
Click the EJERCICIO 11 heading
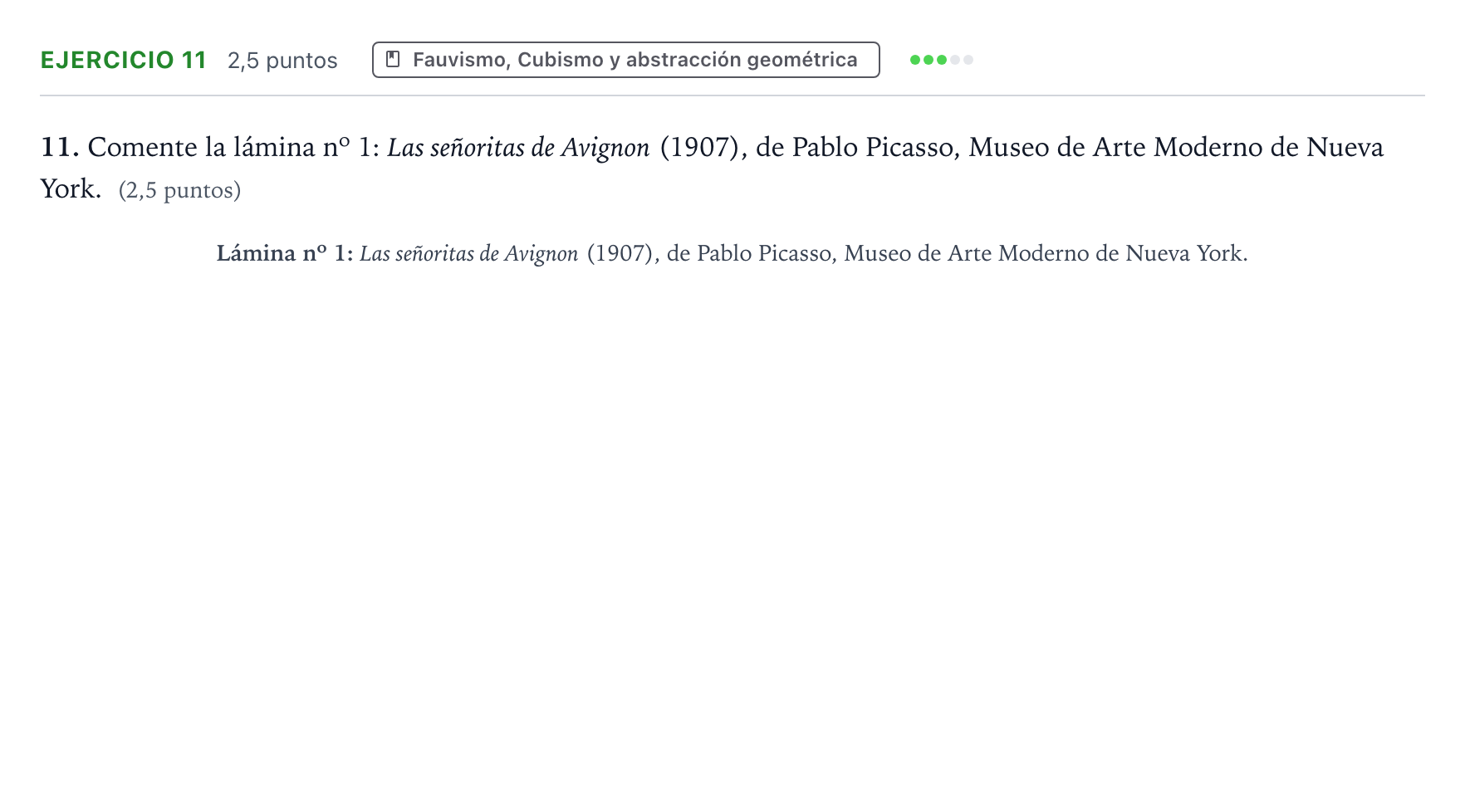click(124, 60)
